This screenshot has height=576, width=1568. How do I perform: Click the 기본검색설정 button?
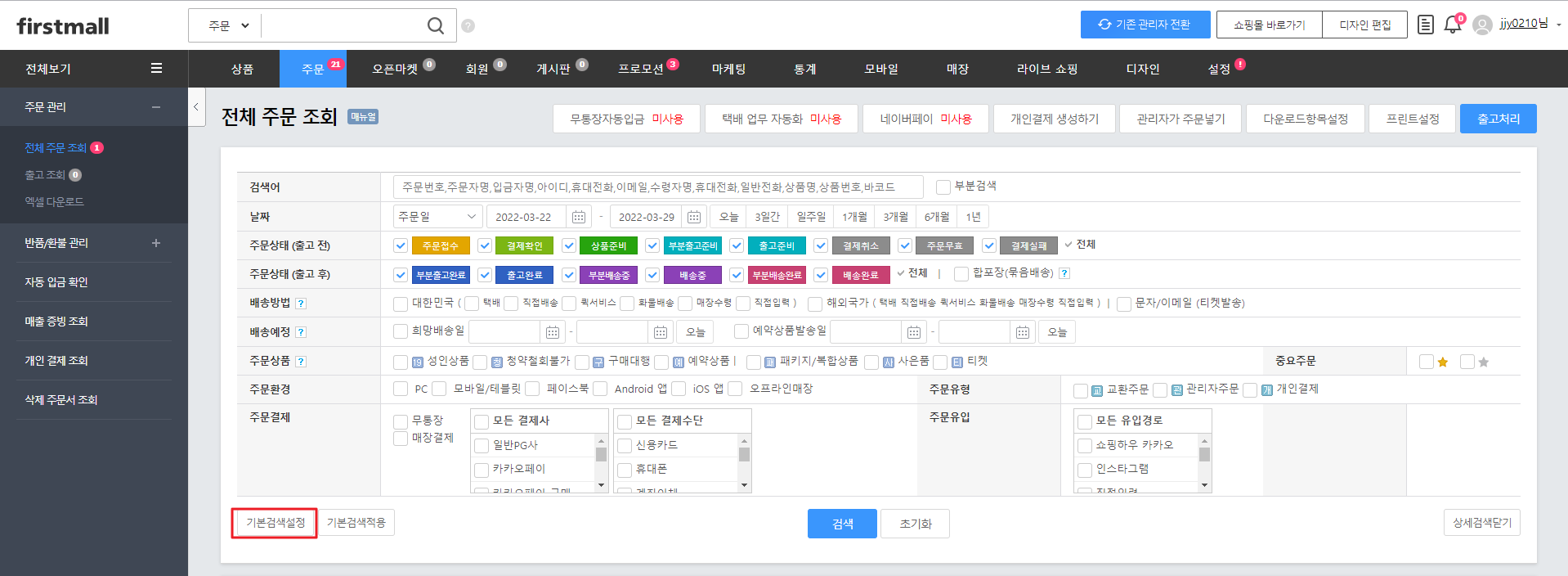click(x=275, y=523)
